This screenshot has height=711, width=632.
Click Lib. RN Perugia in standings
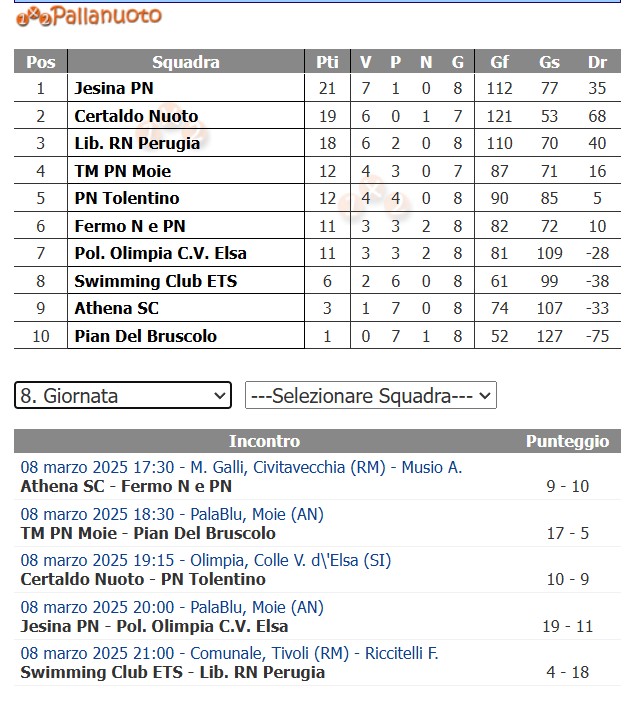pyautogui.click(x=137, y=143)
